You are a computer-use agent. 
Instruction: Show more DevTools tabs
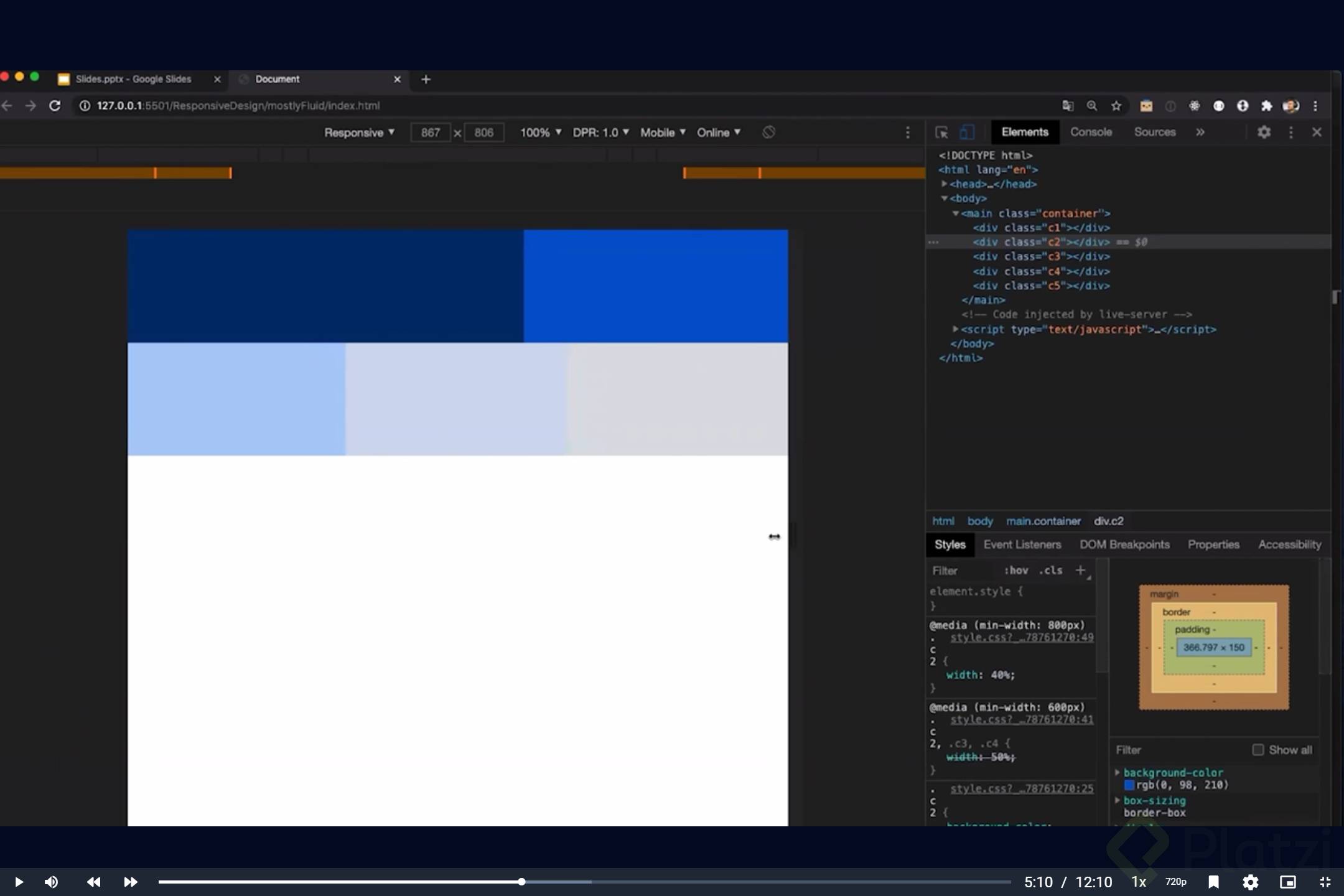tap(1200, 132)
